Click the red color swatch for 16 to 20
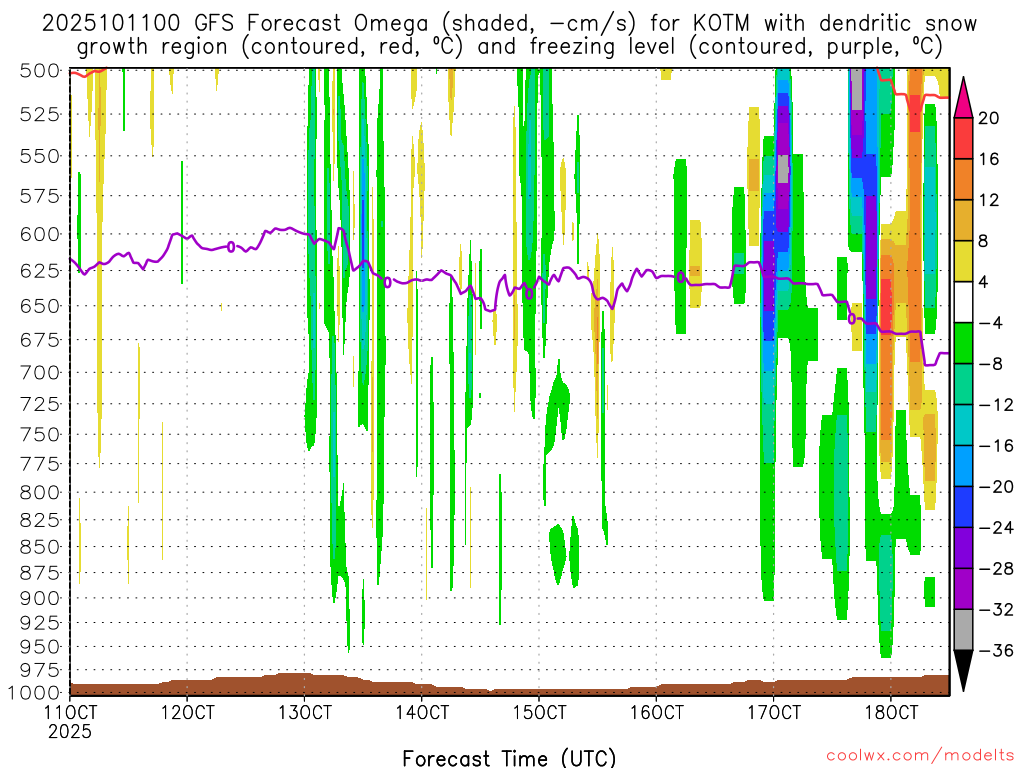This screenshot has height=768, width=1024. click(x=963, y=138)
